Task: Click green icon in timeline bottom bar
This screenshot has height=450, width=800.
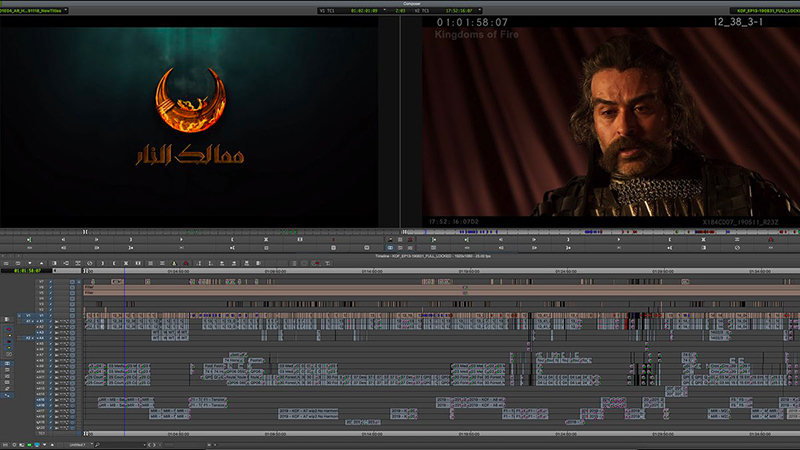Action: pos(29,445)
